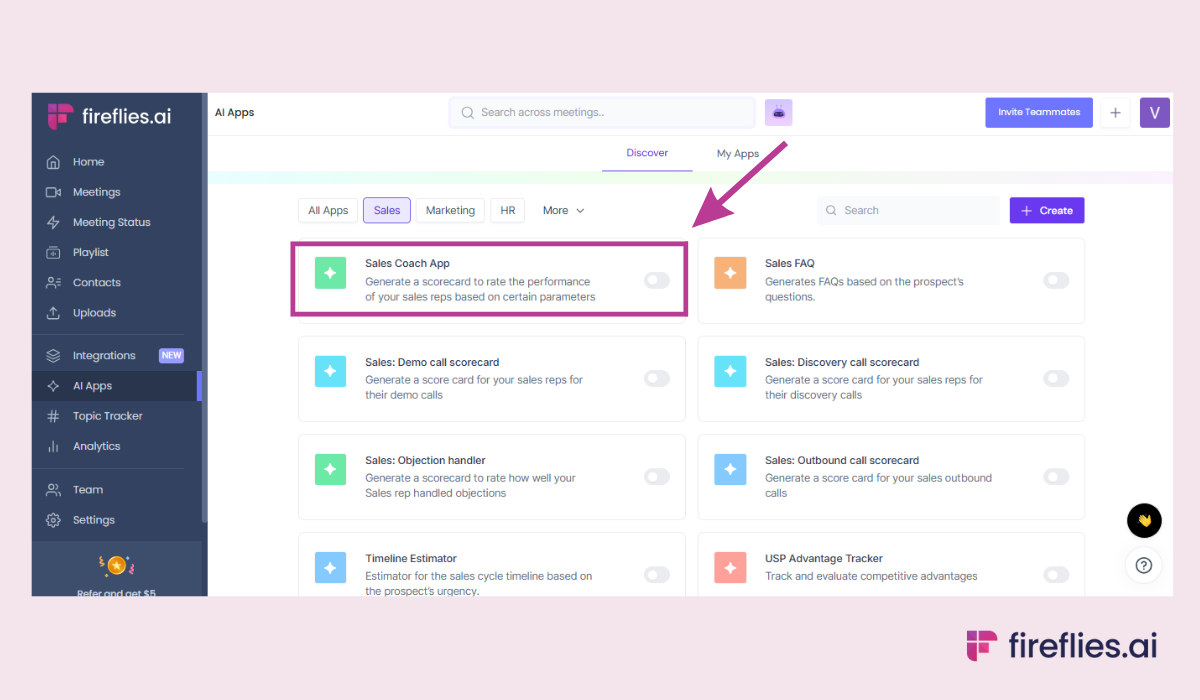Click the purple bot icon beside search
This screenshot has width=1200, height=700.
pos(778,113)
